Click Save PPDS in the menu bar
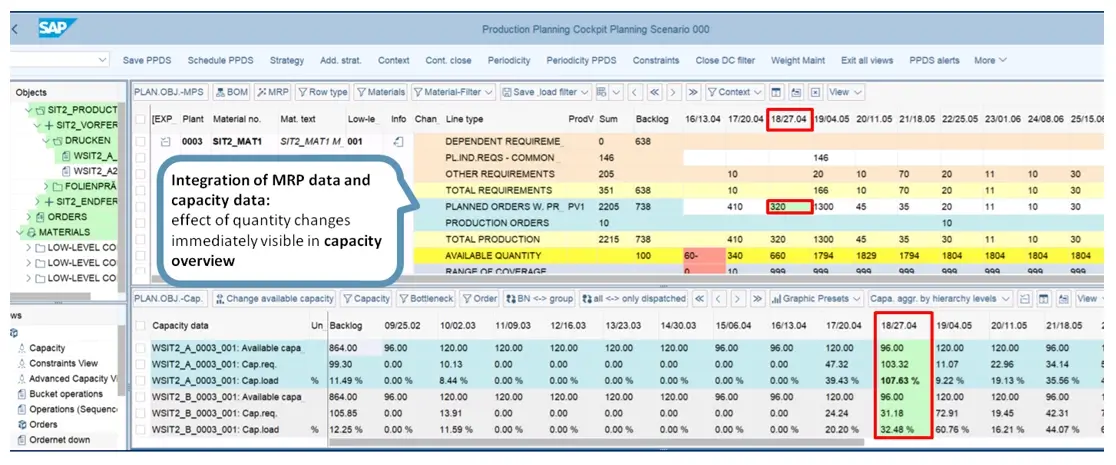 coord(147,61)
